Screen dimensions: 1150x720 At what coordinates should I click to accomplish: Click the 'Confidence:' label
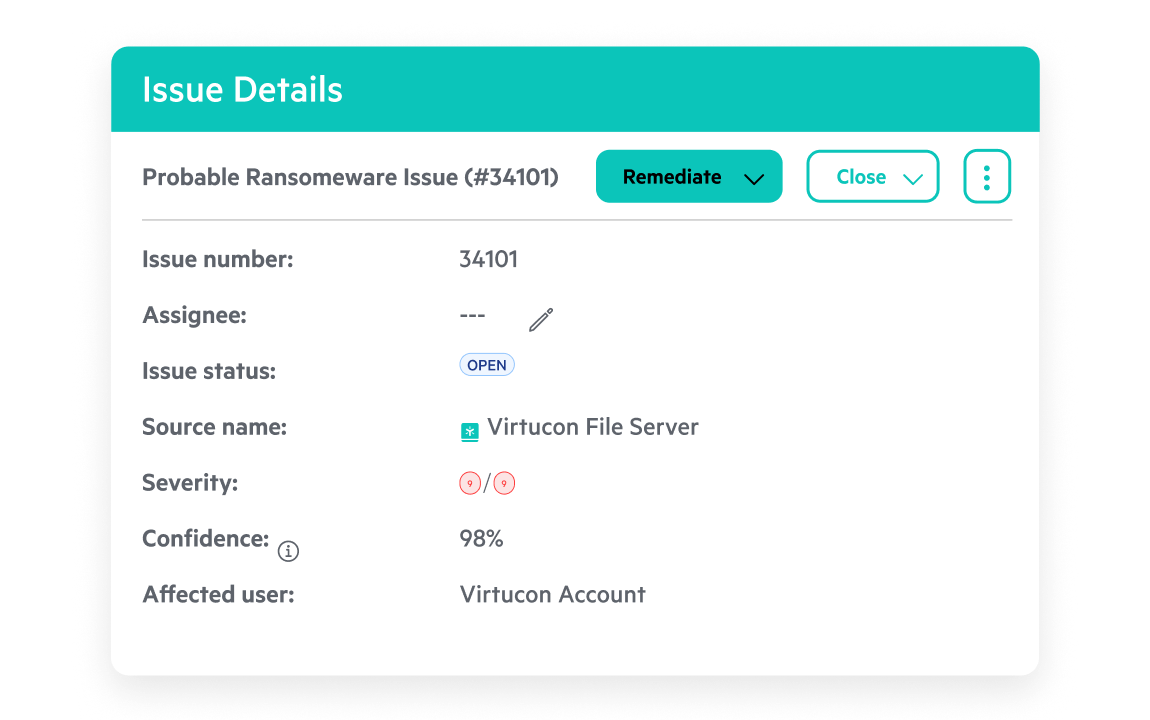pos(205,539)
